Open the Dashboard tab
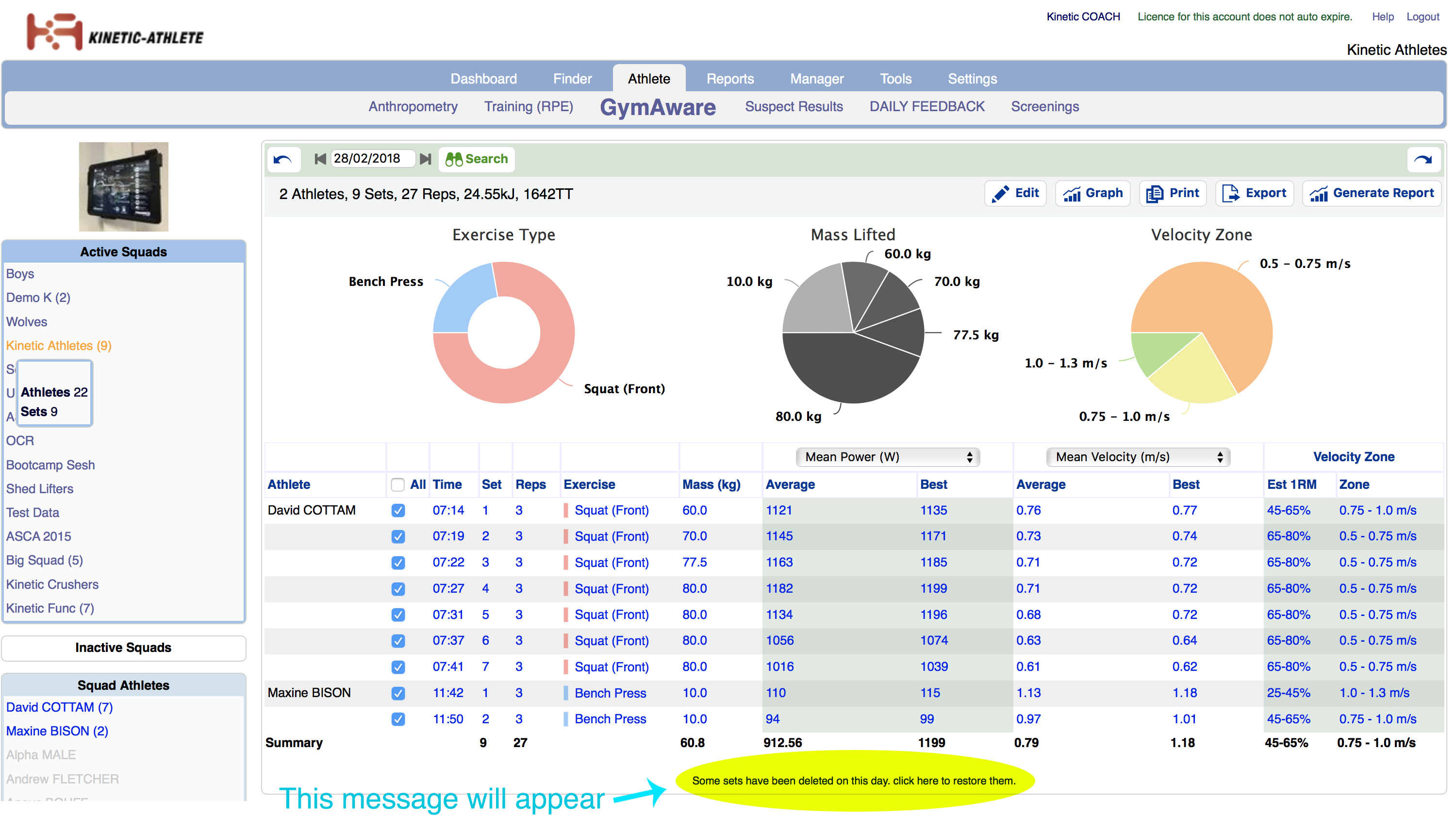 click(483, 79)
